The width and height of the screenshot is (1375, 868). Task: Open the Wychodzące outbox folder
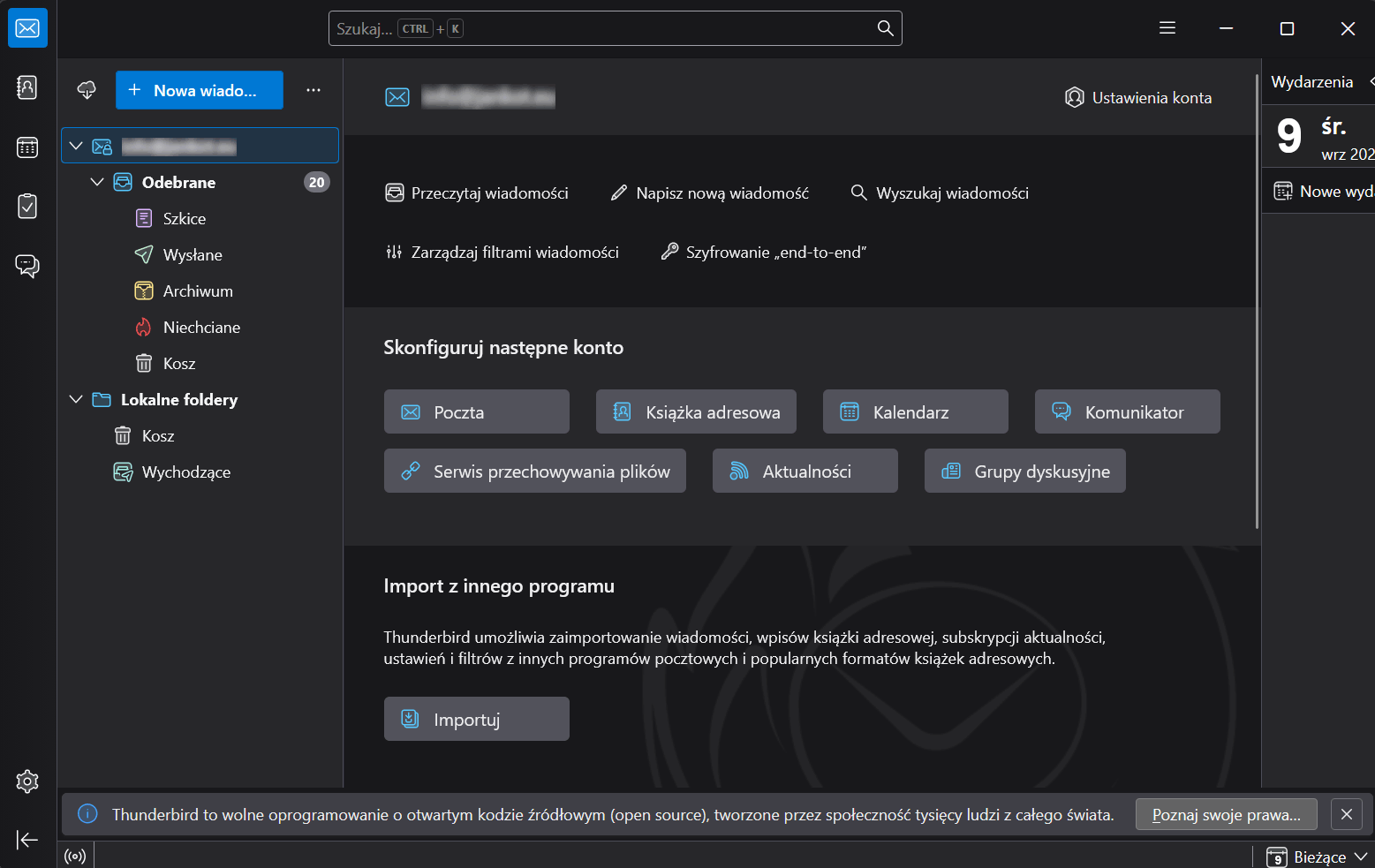pyautogui.click(x=200, y=472)
